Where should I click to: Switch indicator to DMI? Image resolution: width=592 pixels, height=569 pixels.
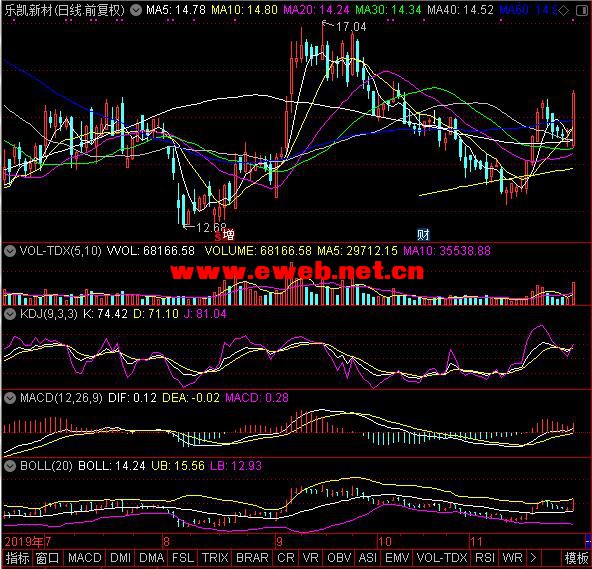click(120, 558)
